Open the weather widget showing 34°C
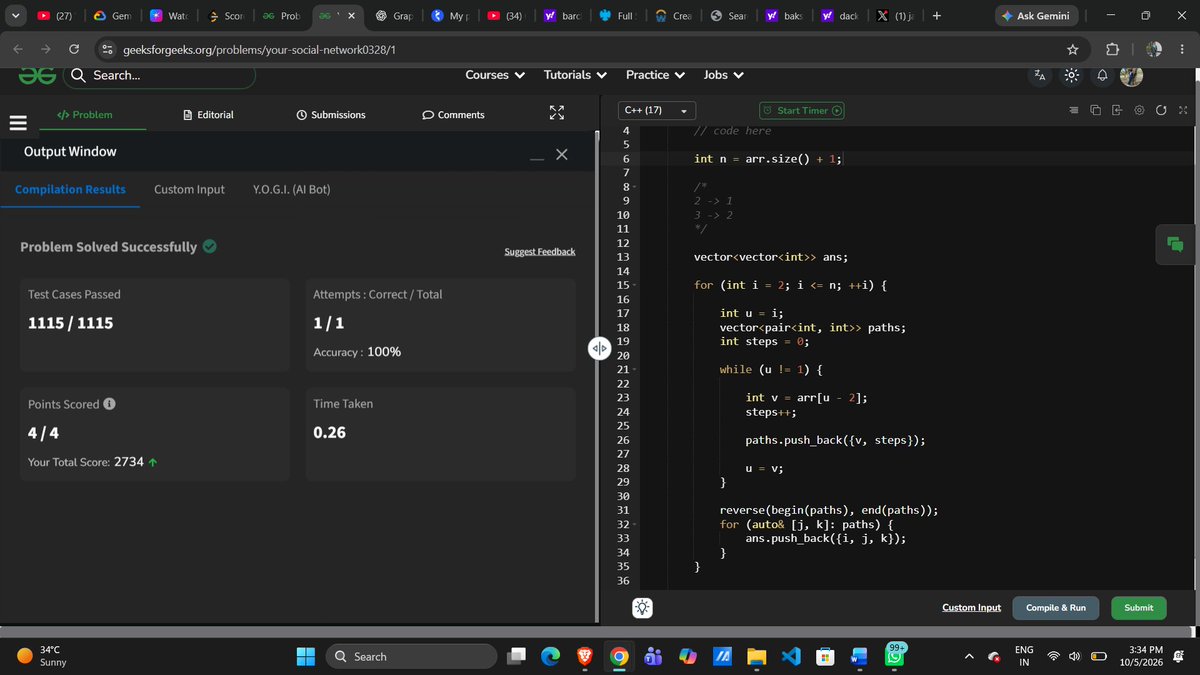This screenshot has height=675, width=1200. click(42, 656)
